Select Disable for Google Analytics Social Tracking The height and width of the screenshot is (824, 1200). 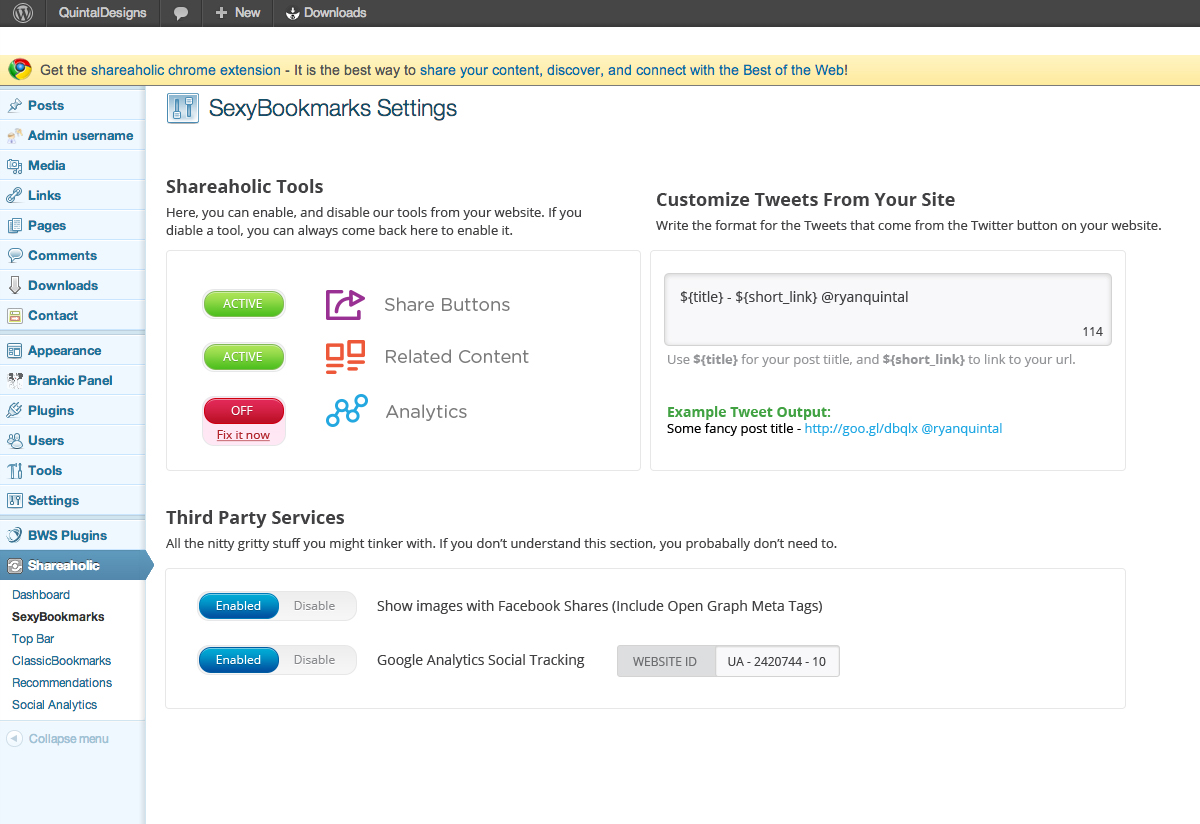click(x=315, y=660)
